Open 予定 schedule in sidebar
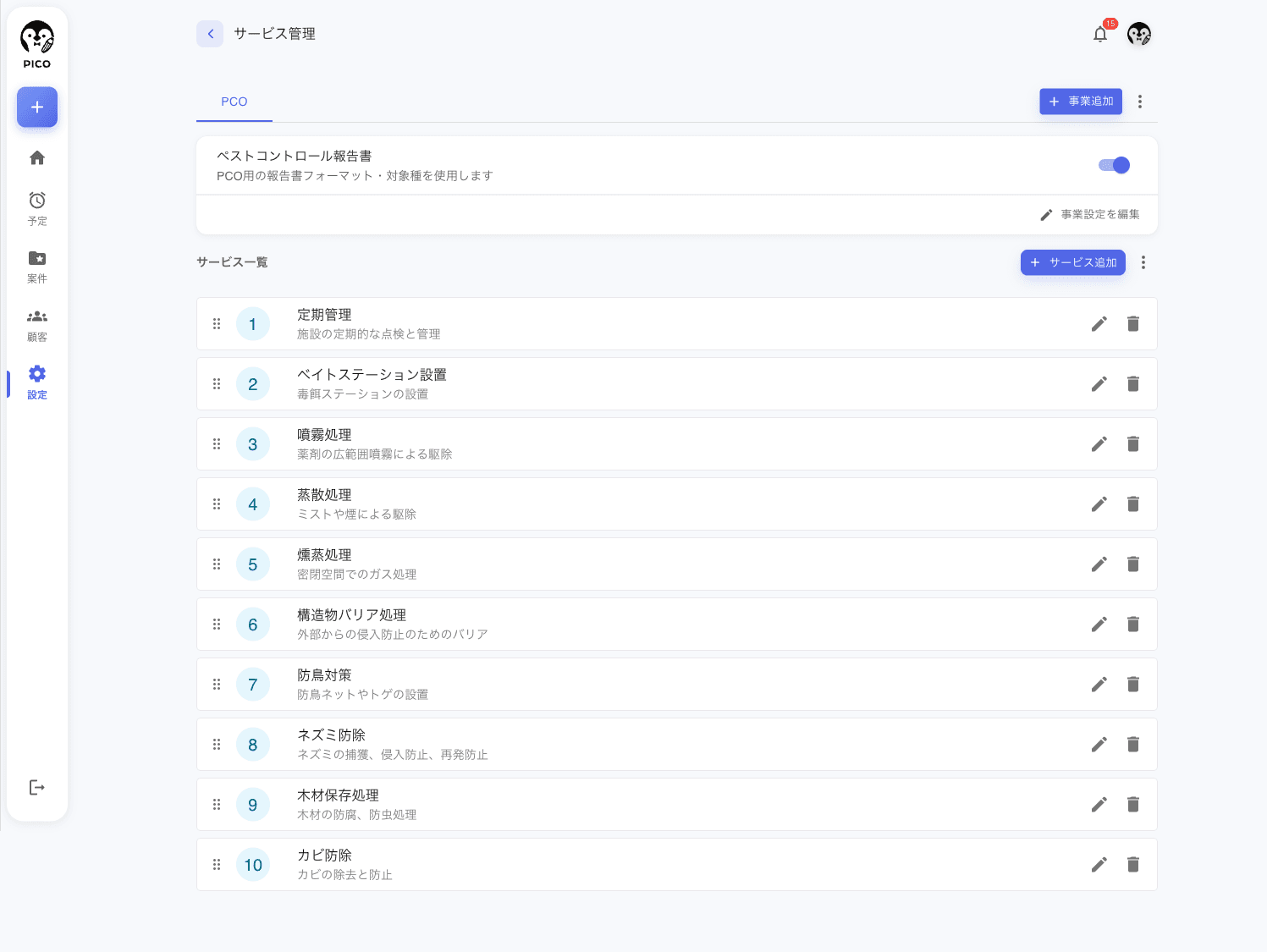This screenshot has height=952, width=1267. (x=37, y=208)
